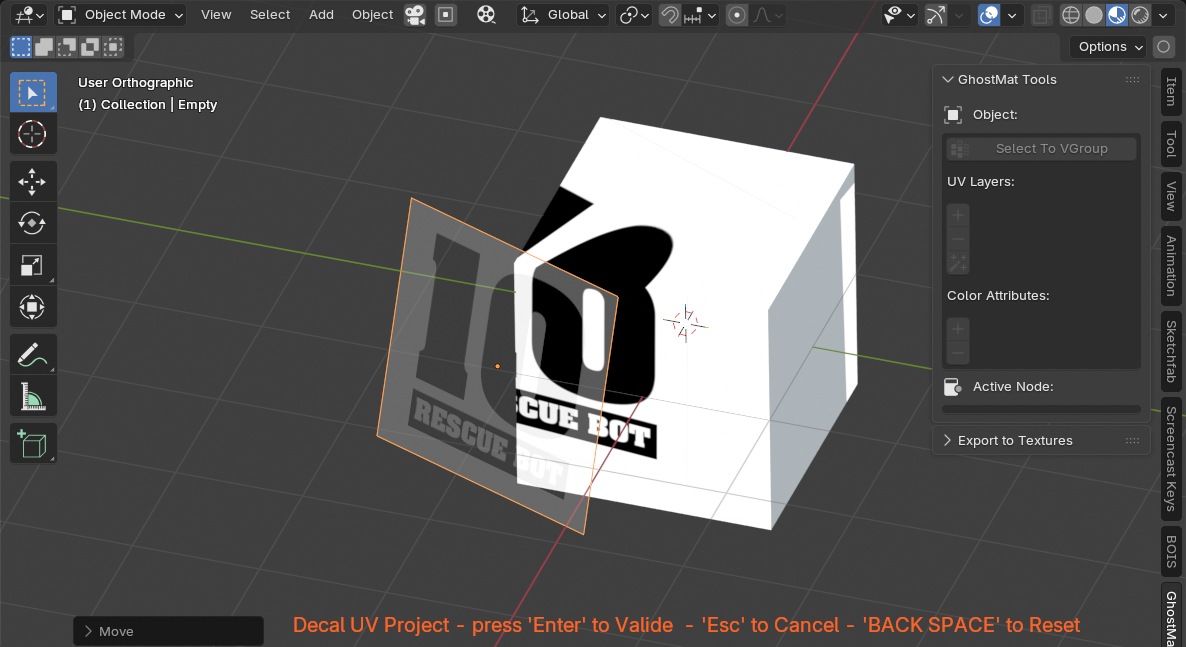
Task: Open the Object Mode dropdown
Action: tap(121, 15)
